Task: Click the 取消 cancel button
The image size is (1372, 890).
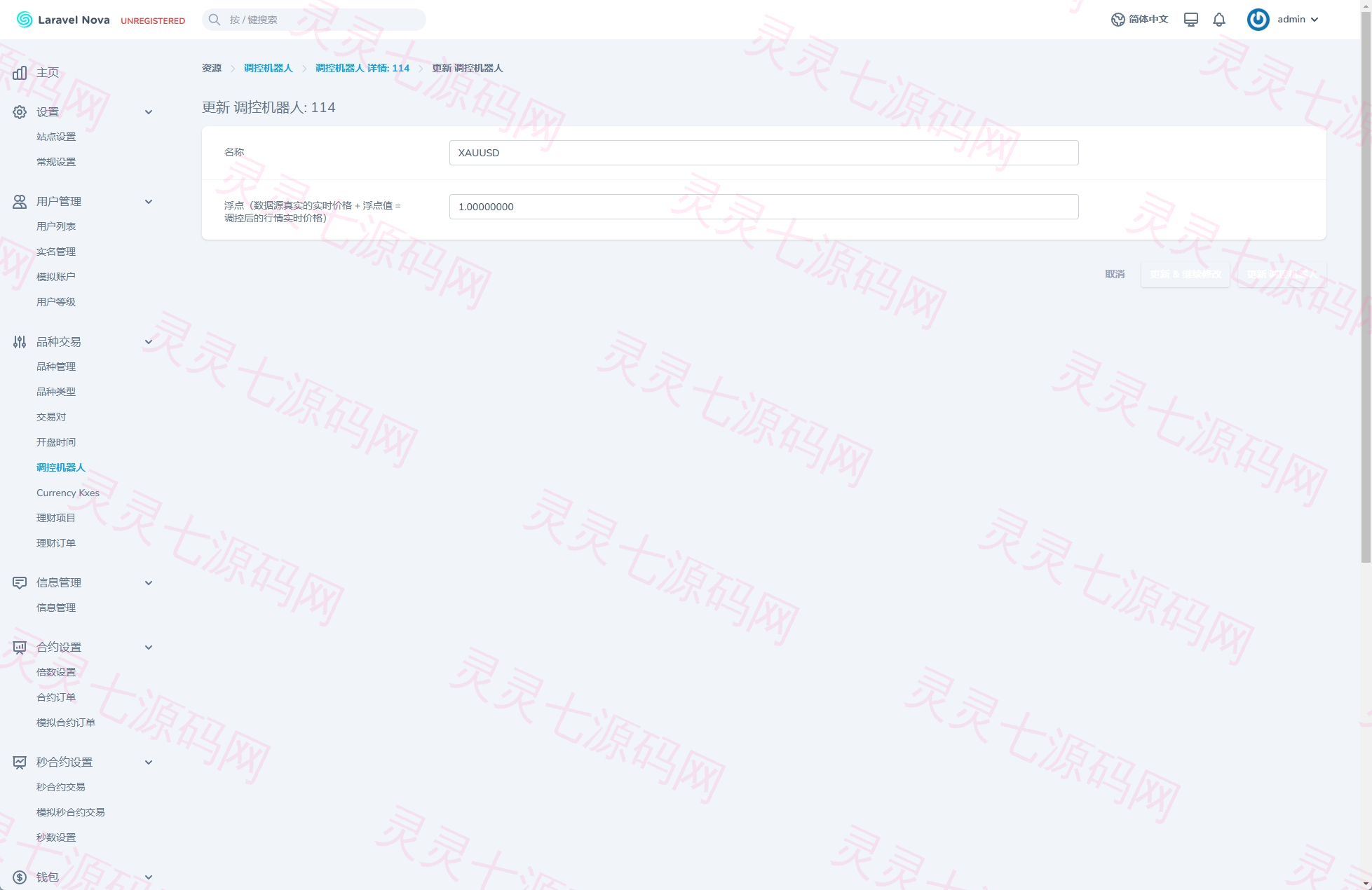Action: point(1115,274)
